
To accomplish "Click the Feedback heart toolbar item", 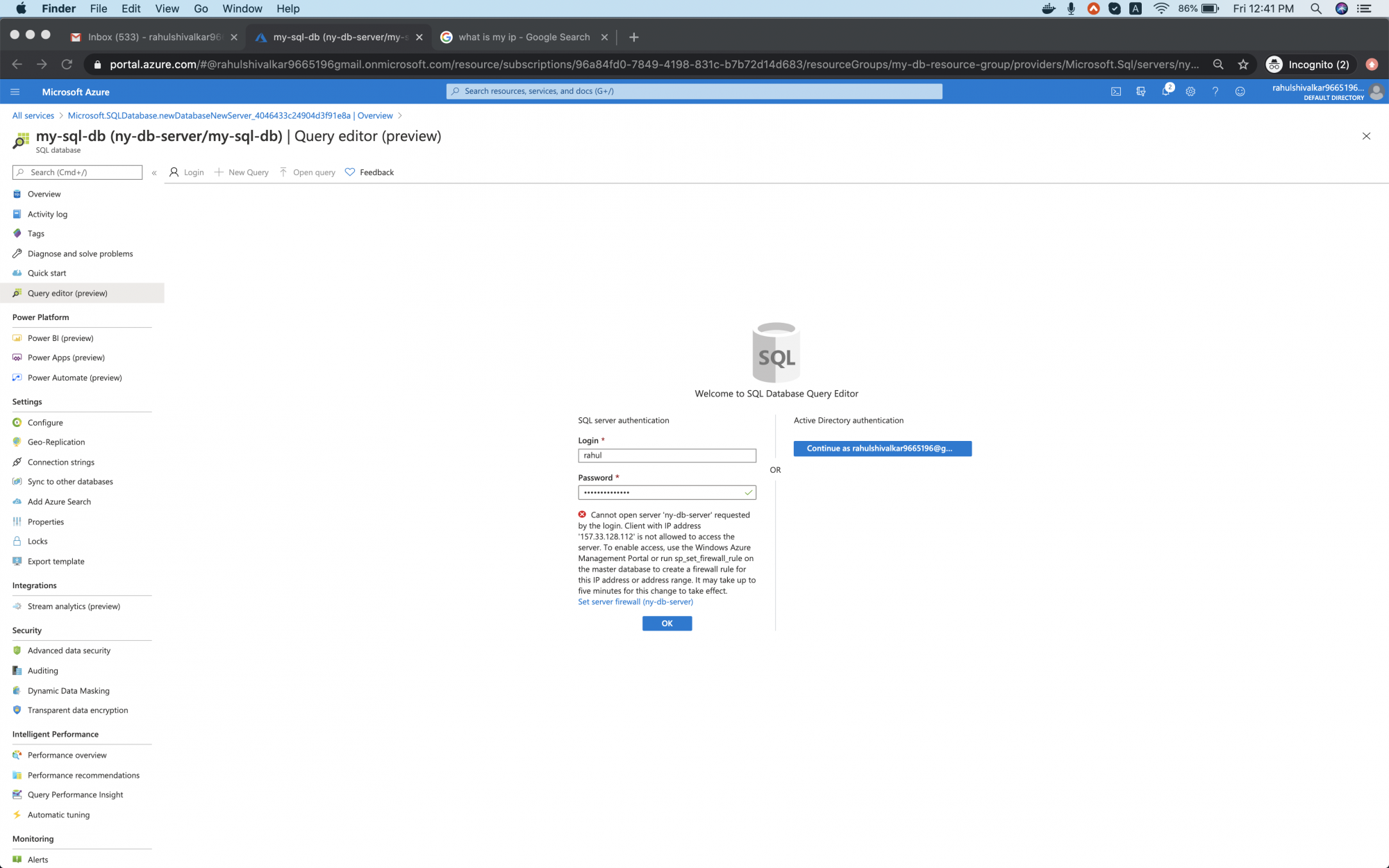I will coord(369,172).
